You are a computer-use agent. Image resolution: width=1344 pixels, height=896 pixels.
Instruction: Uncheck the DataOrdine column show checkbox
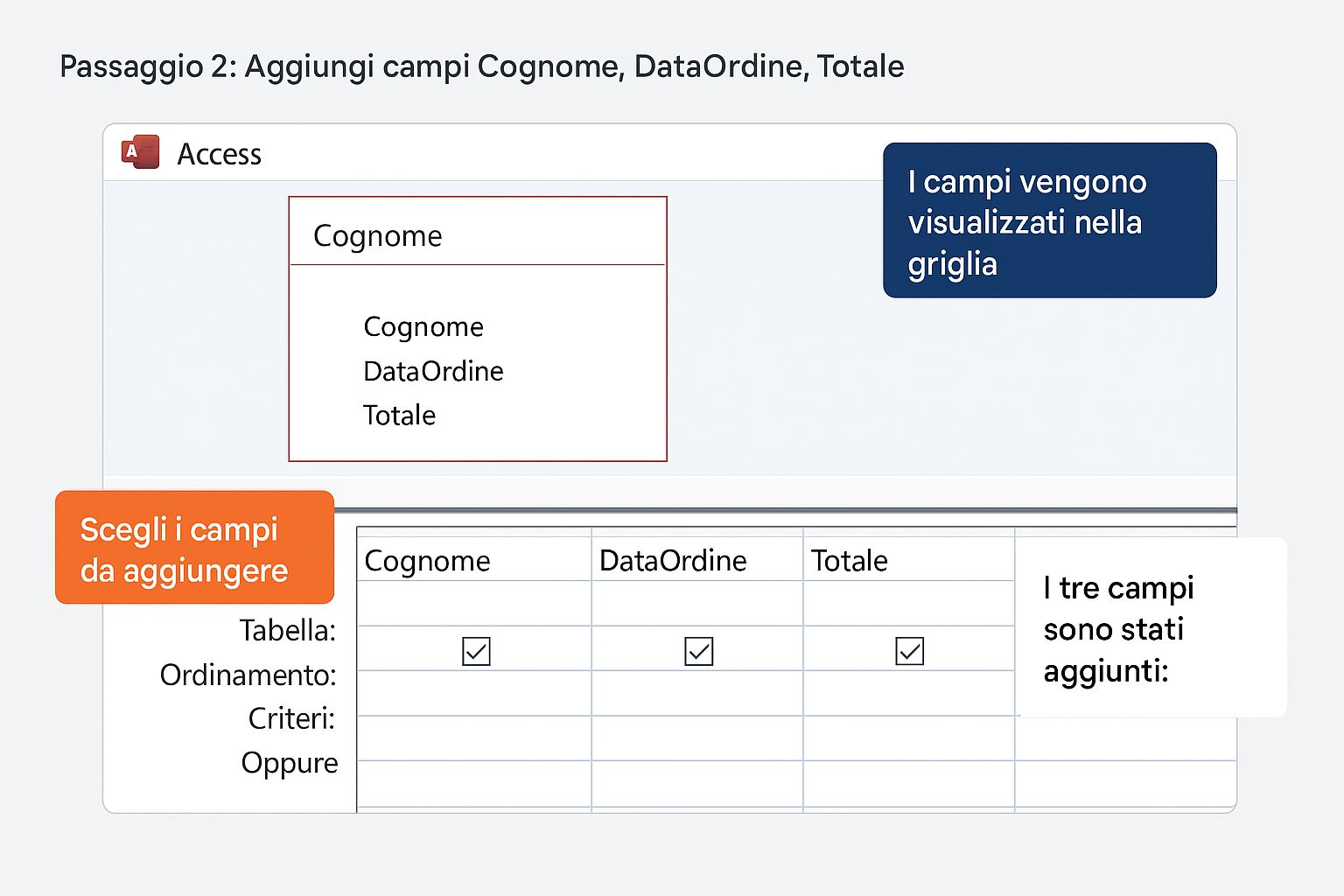(698, 651)
